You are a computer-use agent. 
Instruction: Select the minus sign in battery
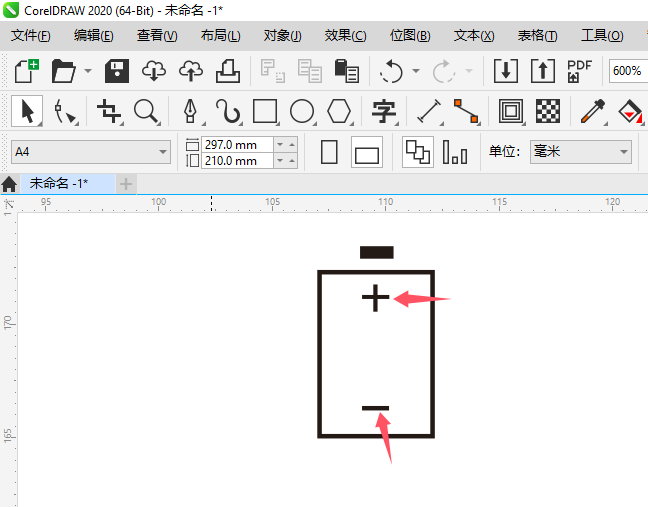[x=375, y=408]
